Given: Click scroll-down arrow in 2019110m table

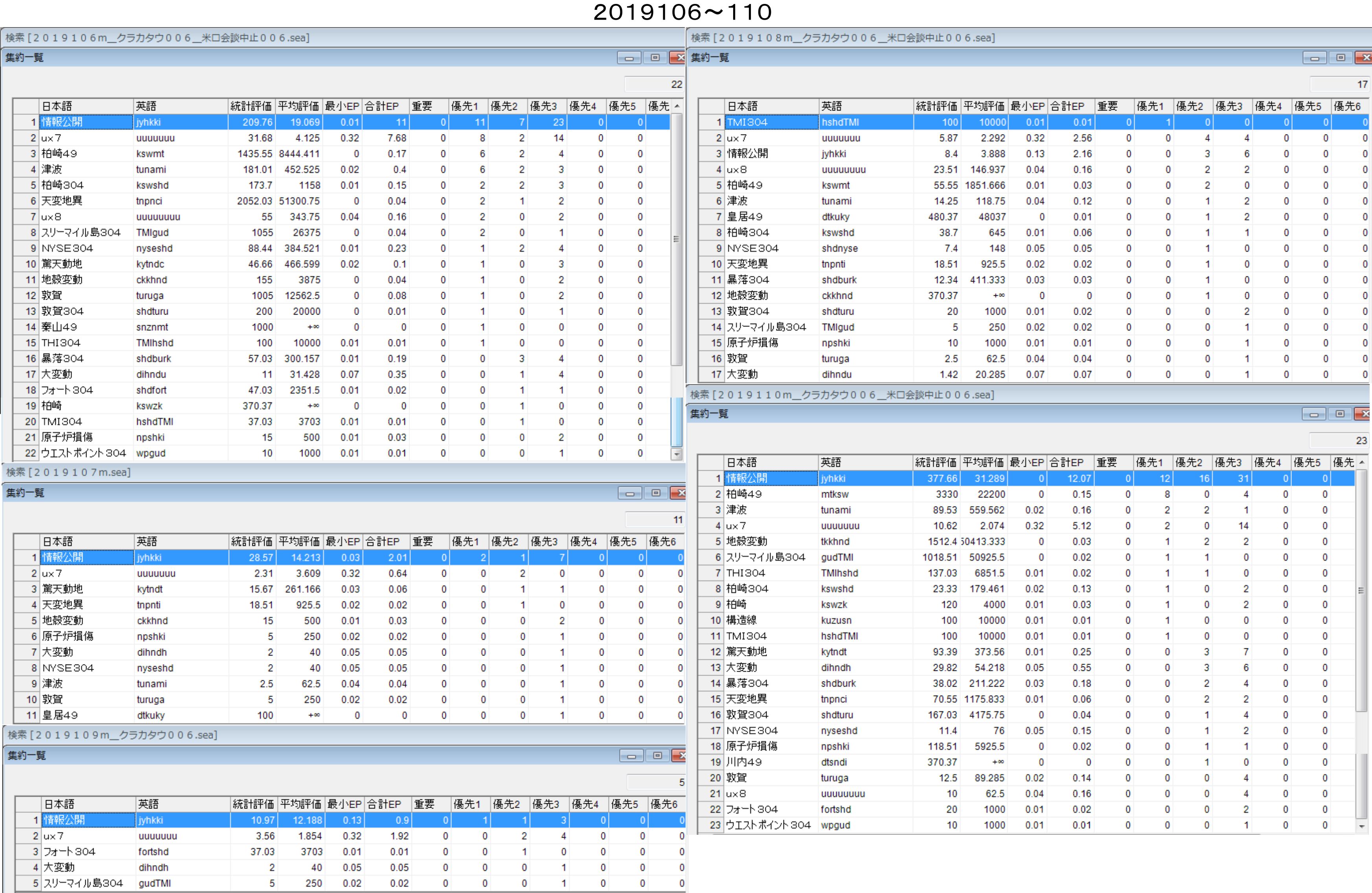Looking at the screenshot, I should click(x=1362, y=825).
